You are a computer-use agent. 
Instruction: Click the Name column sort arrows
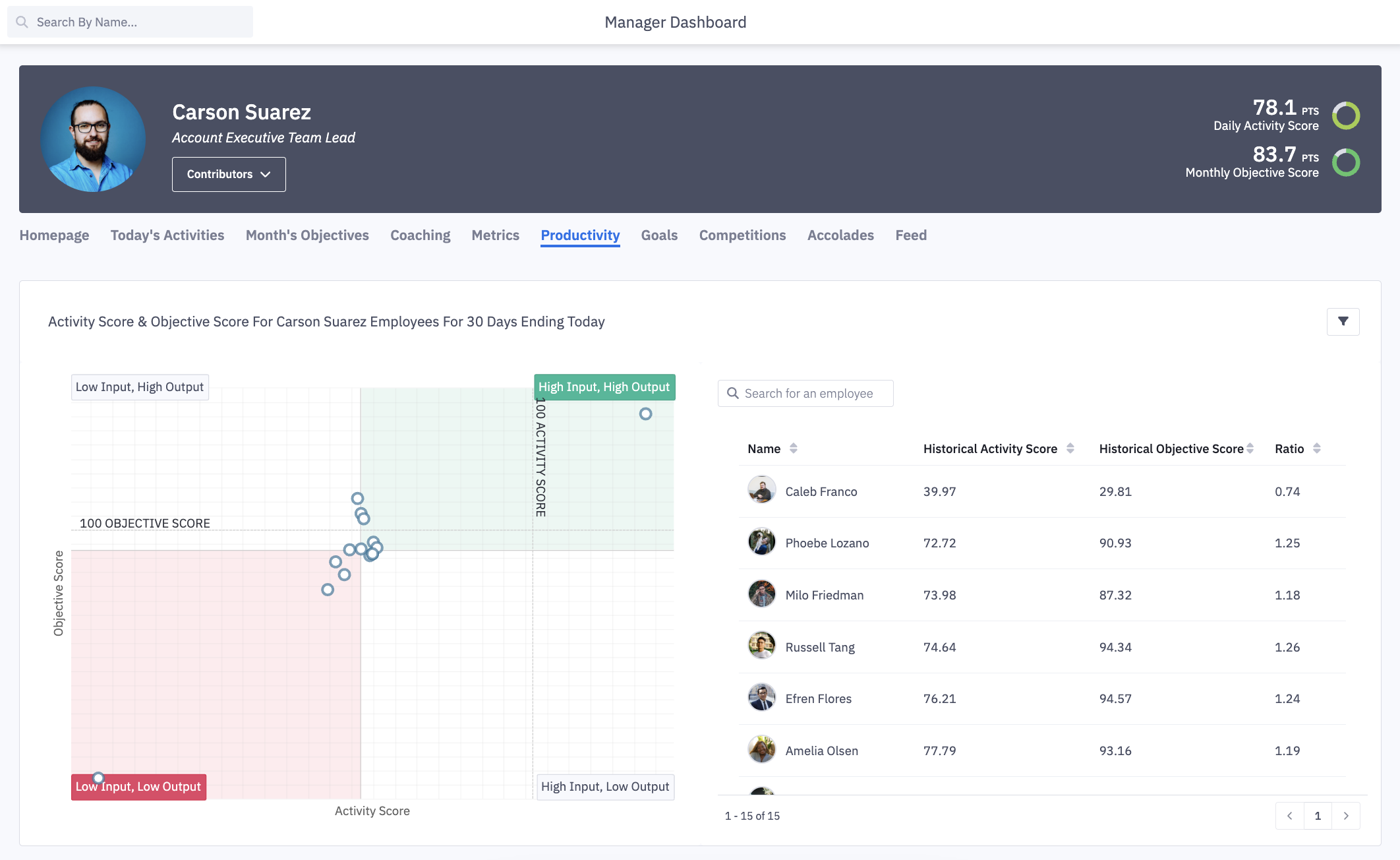794,448
